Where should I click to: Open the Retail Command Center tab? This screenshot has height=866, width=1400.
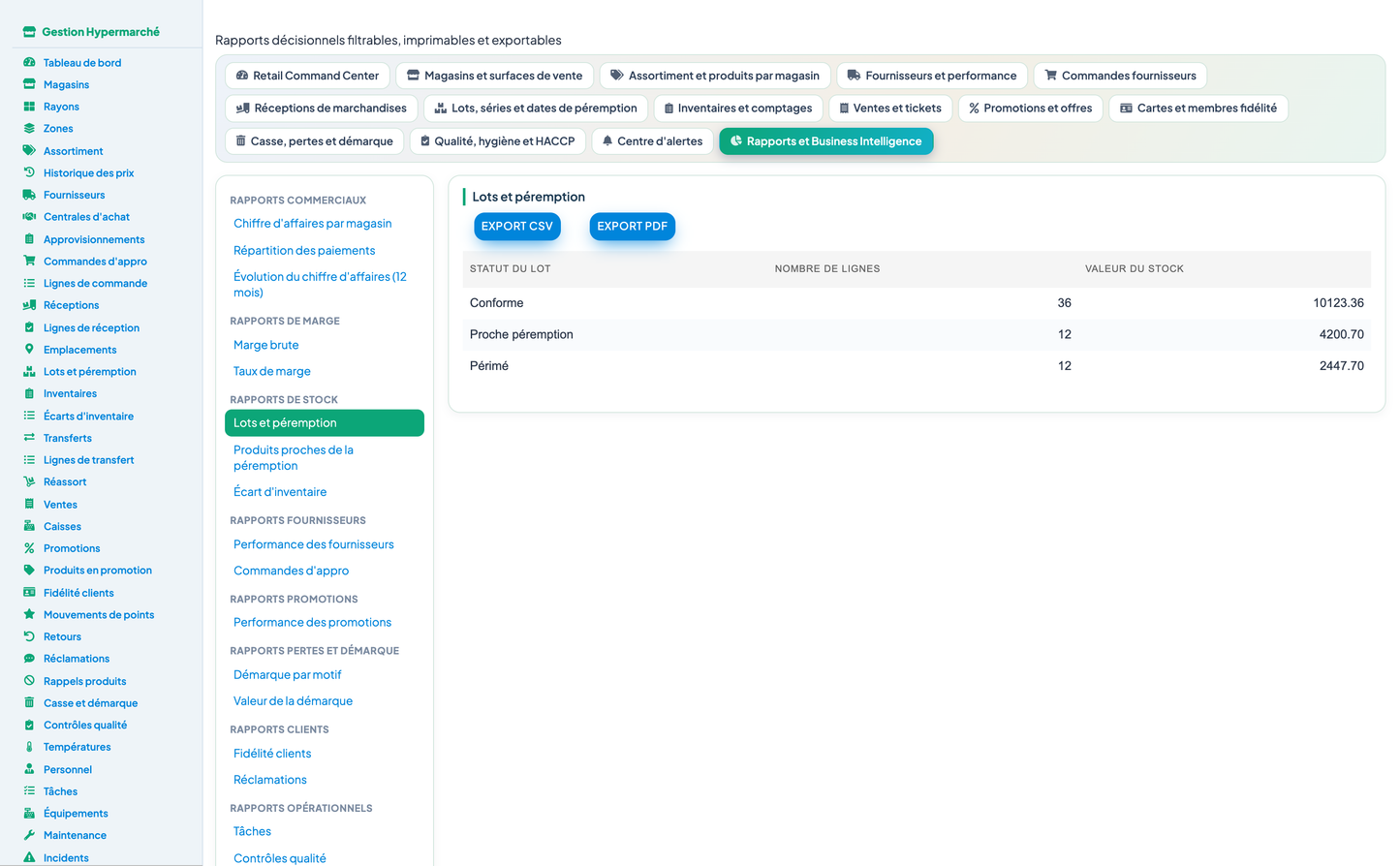[x=307, y=76]
